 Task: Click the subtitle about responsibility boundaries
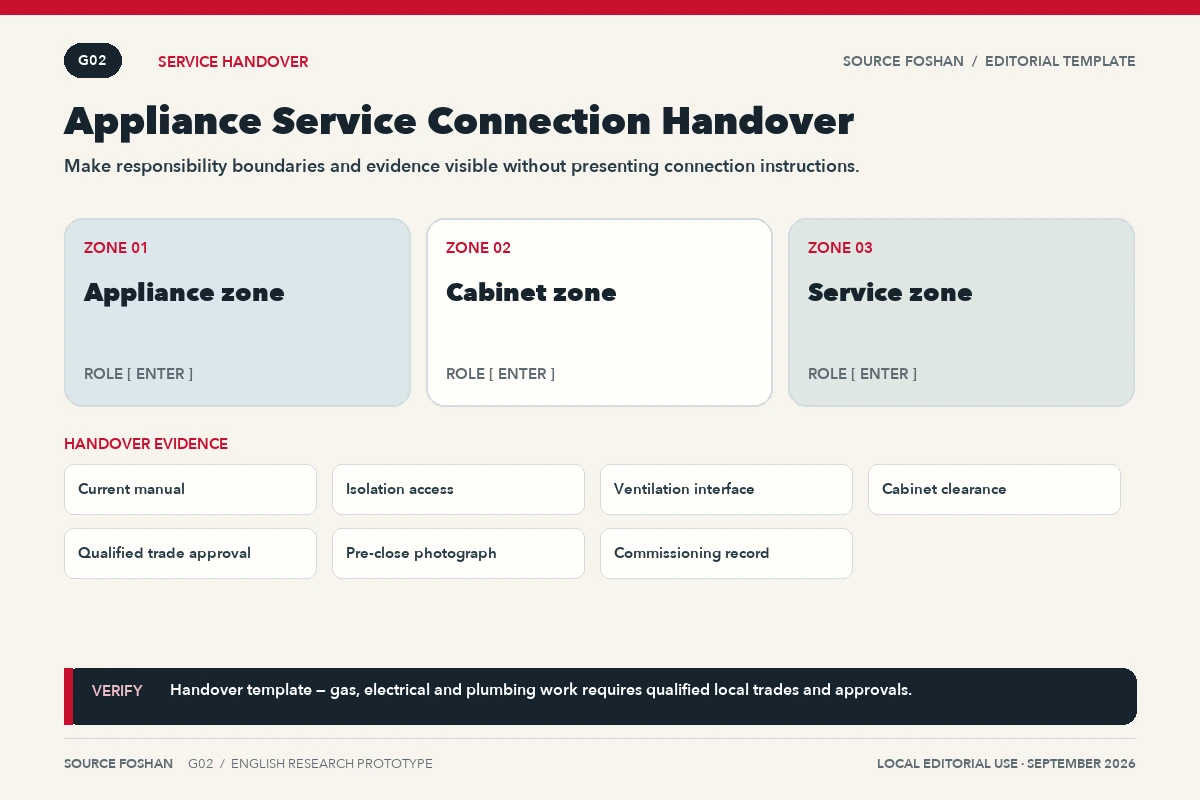462,166
